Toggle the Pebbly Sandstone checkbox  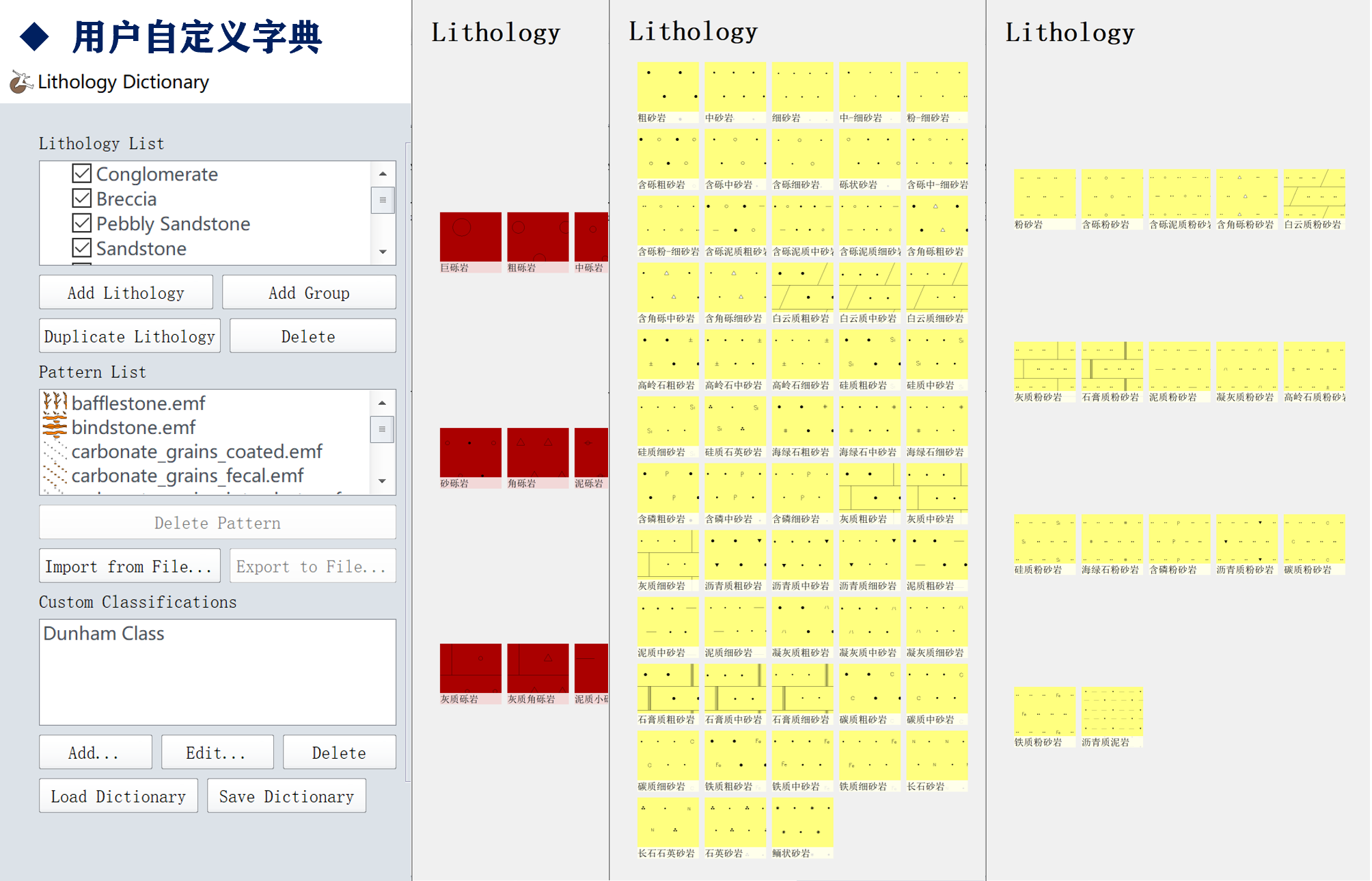click(x=81, y=223)
